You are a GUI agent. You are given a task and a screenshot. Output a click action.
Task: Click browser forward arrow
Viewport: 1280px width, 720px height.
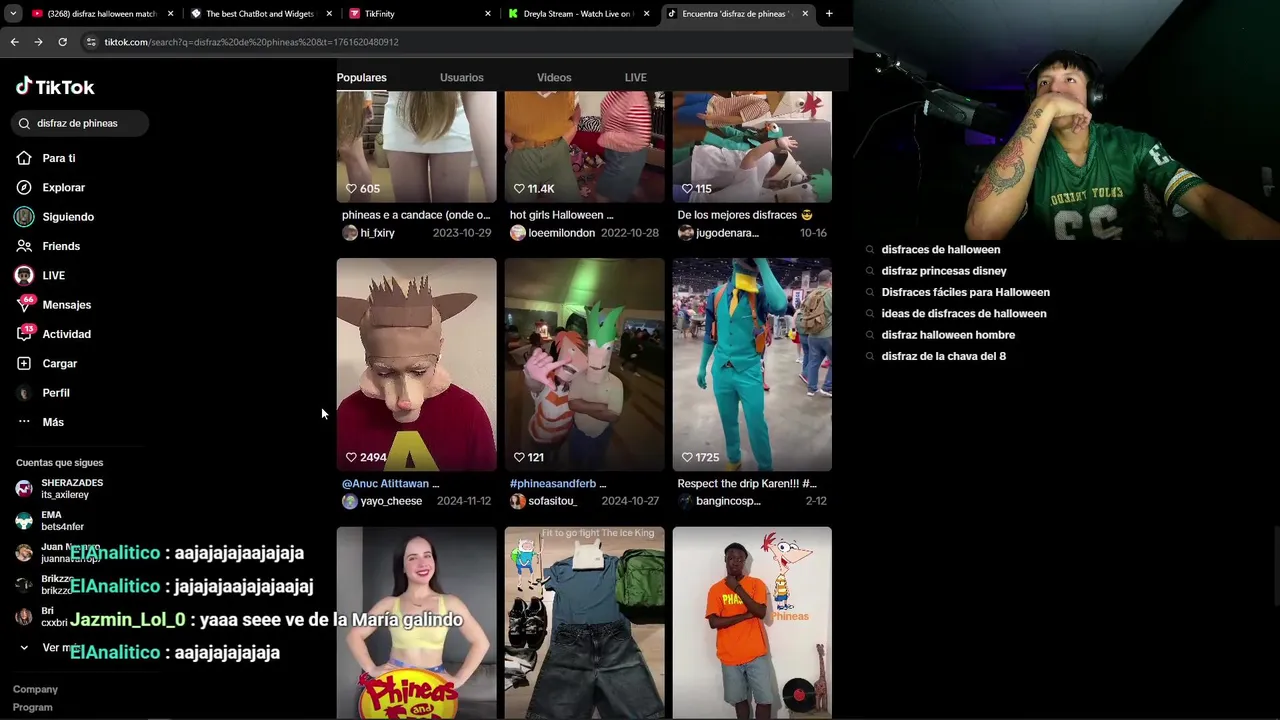[38, 42]
